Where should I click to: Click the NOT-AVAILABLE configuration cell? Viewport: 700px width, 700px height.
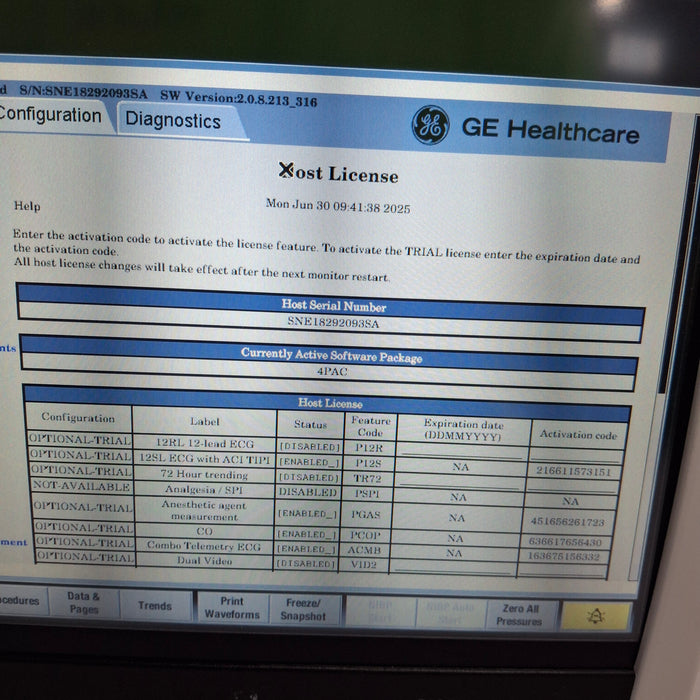82,486
